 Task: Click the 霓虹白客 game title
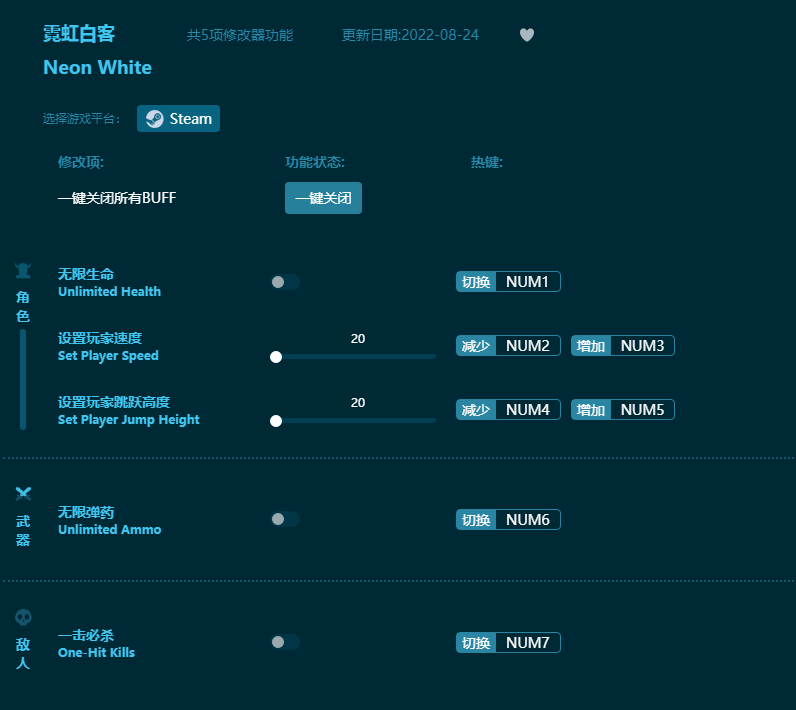(x=79, y=34)
